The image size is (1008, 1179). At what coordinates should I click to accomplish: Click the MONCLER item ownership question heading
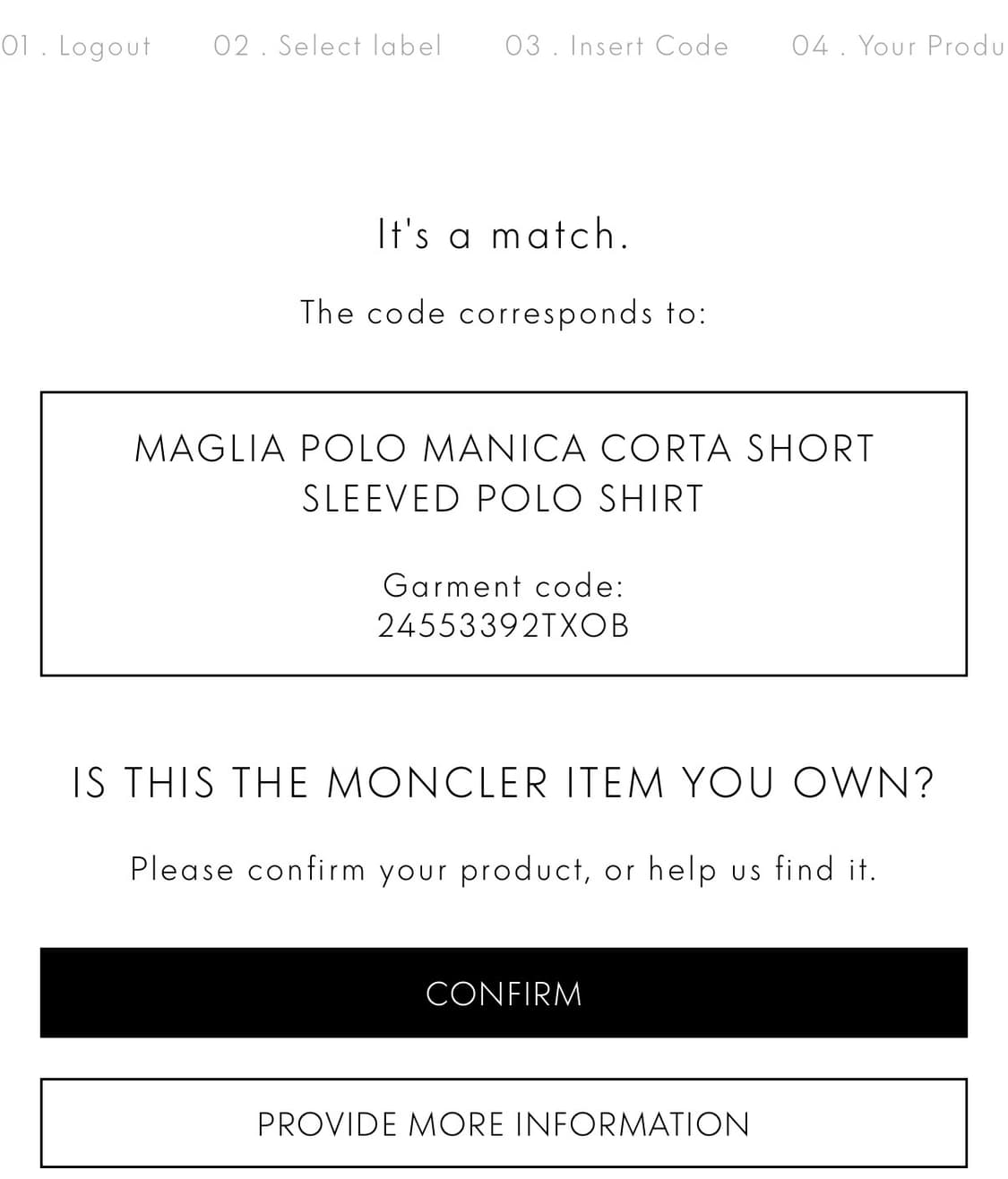coord(504,782)
